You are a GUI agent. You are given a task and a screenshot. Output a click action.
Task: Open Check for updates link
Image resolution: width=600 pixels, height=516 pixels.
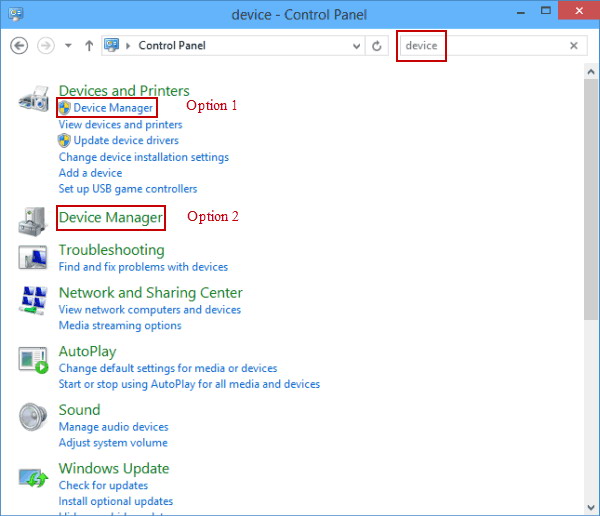pos(103,485)
